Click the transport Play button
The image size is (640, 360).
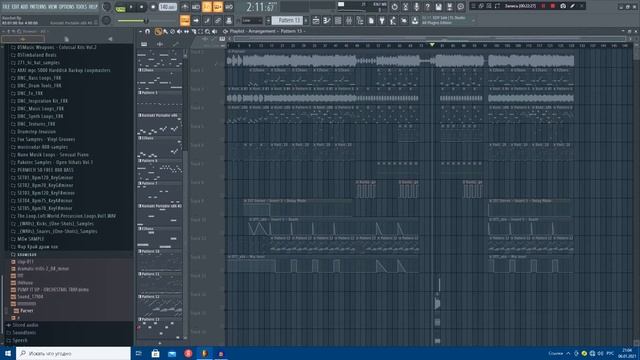coord(131,7)
